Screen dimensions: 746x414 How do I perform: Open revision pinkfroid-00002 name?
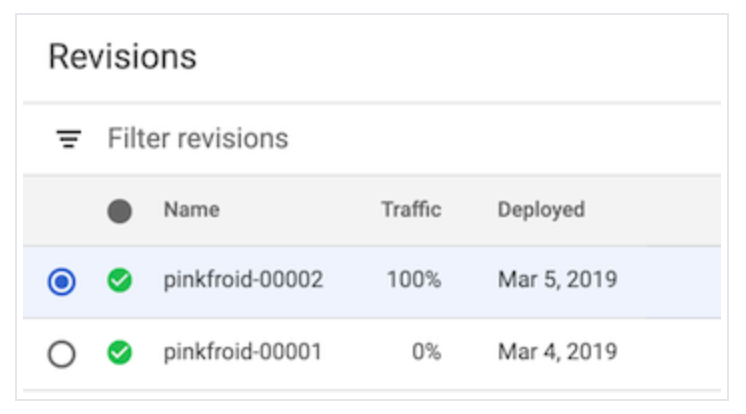(x=243, y=280)
